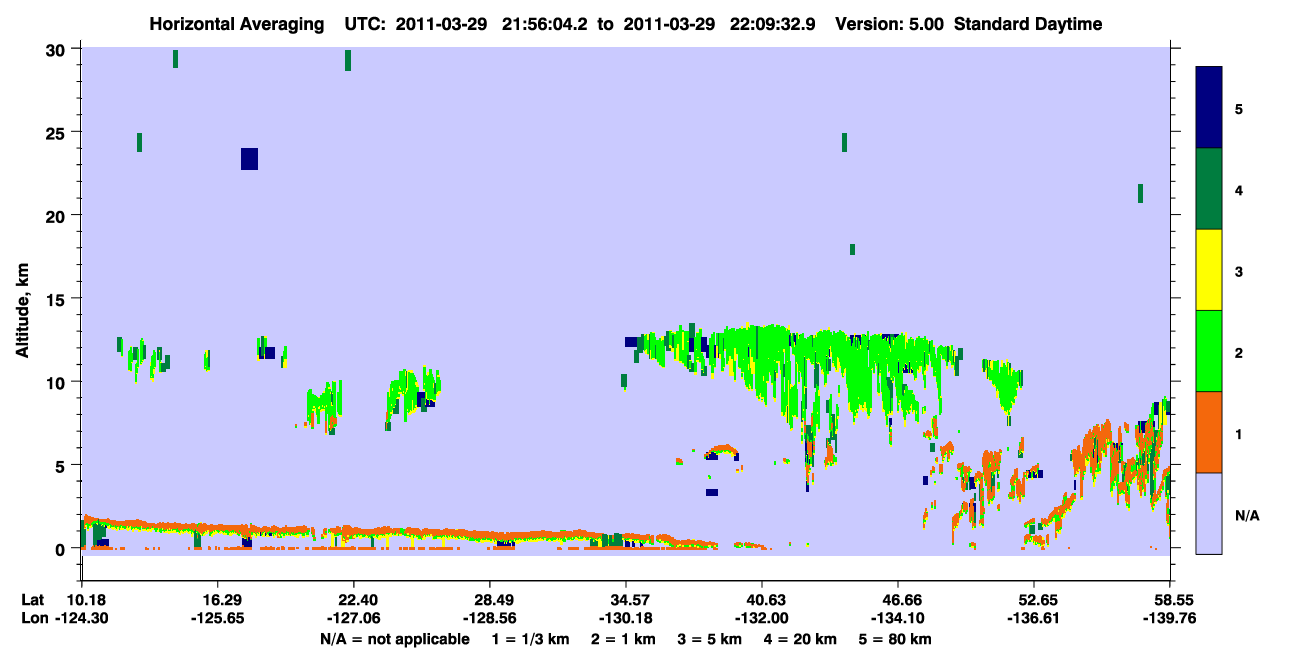Image resolution: width=1300 pixels, height=667 pixels.
Task: Click longitude value -139.76
Action: pyautogui.click(x=1170, y=619)
